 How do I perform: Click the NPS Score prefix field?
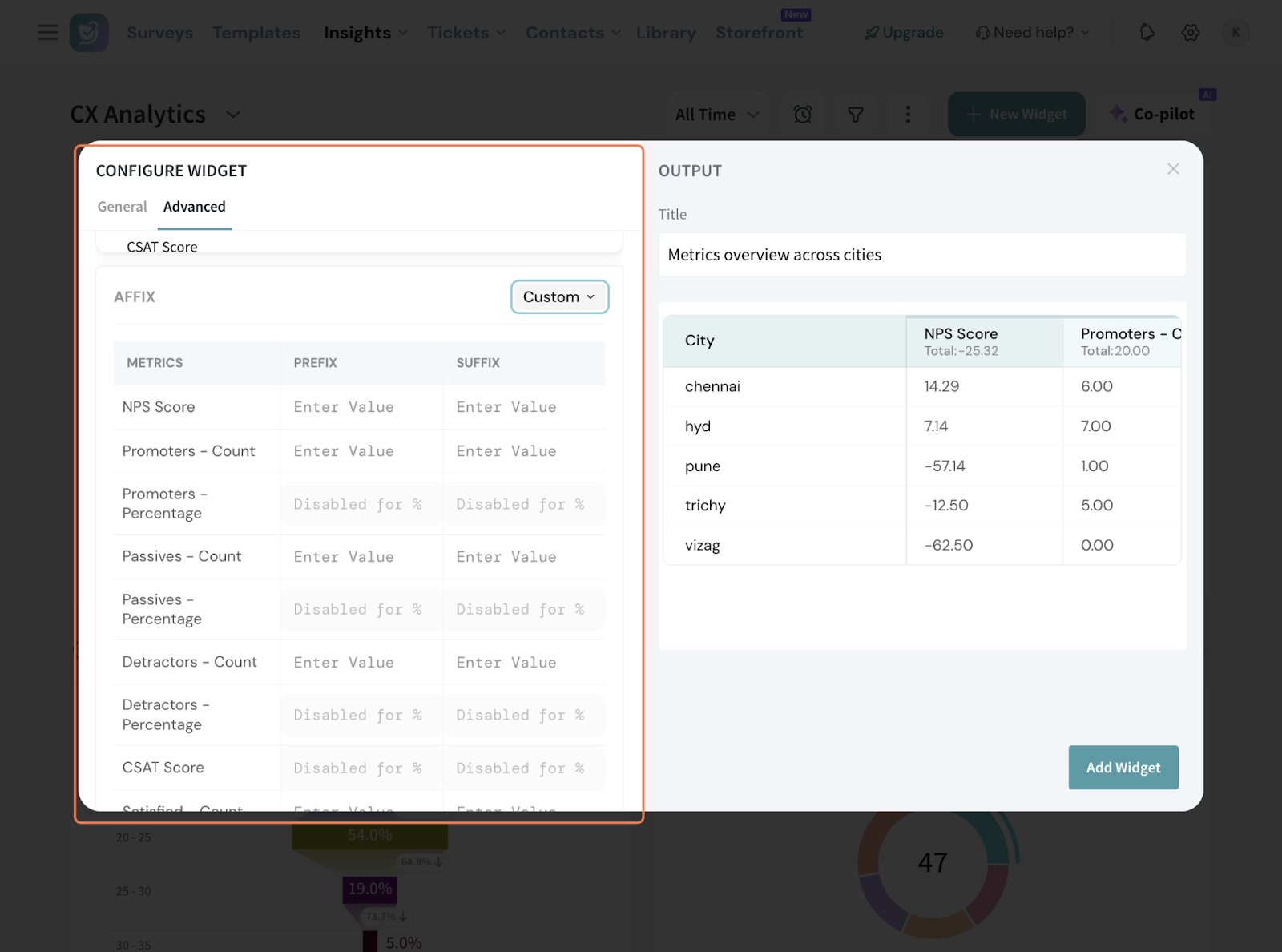[361, 407]
